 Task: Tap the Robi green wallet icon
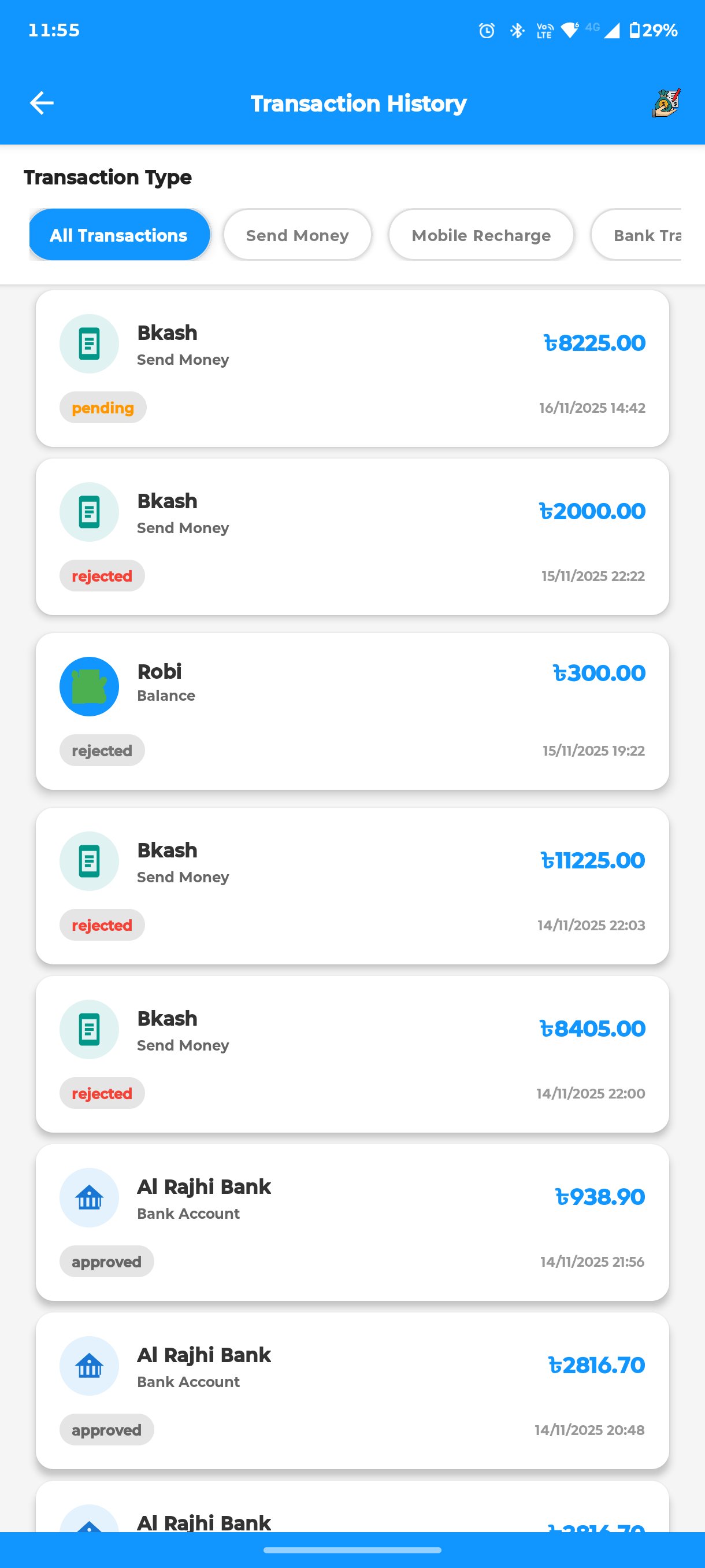[x=89, y=687]
